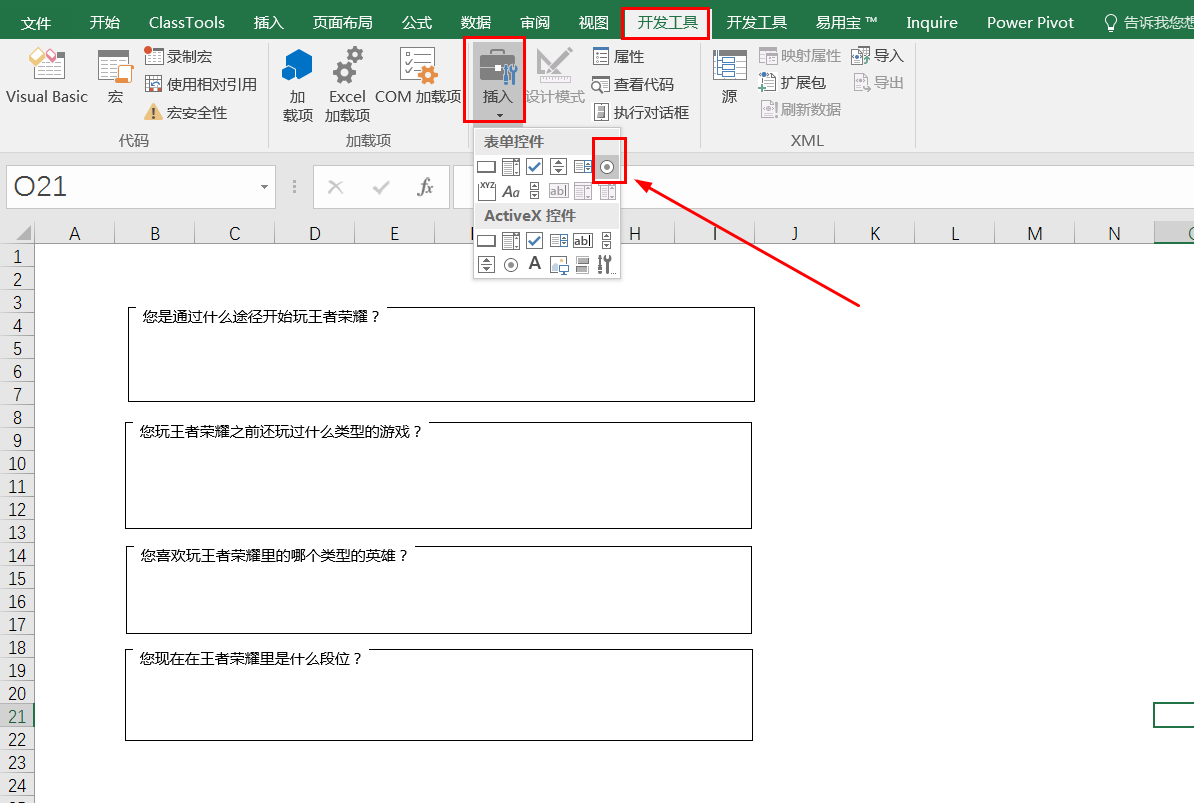Switch to the Inquire tab
The width and height of the screenshot is (1194, 803).
point(931,23)
